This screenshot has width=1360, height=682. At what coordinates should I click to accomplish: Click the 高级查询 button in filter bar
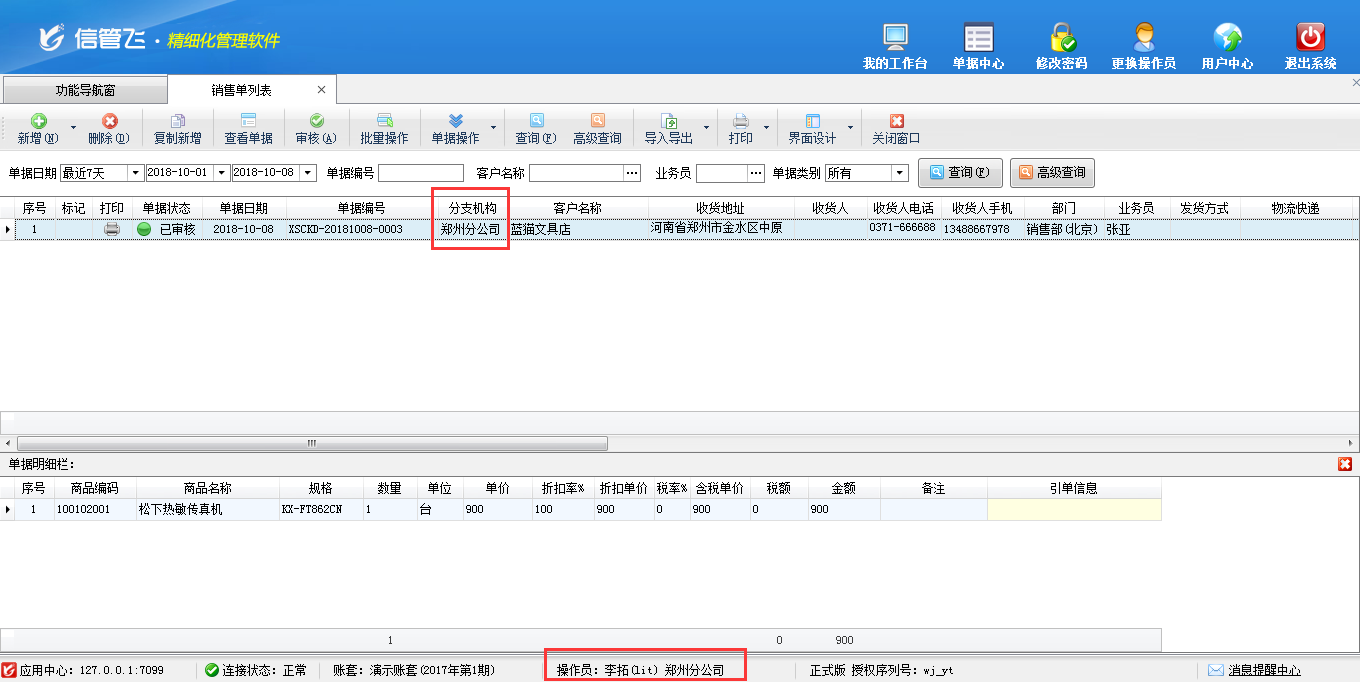[x=1052, y=173]
